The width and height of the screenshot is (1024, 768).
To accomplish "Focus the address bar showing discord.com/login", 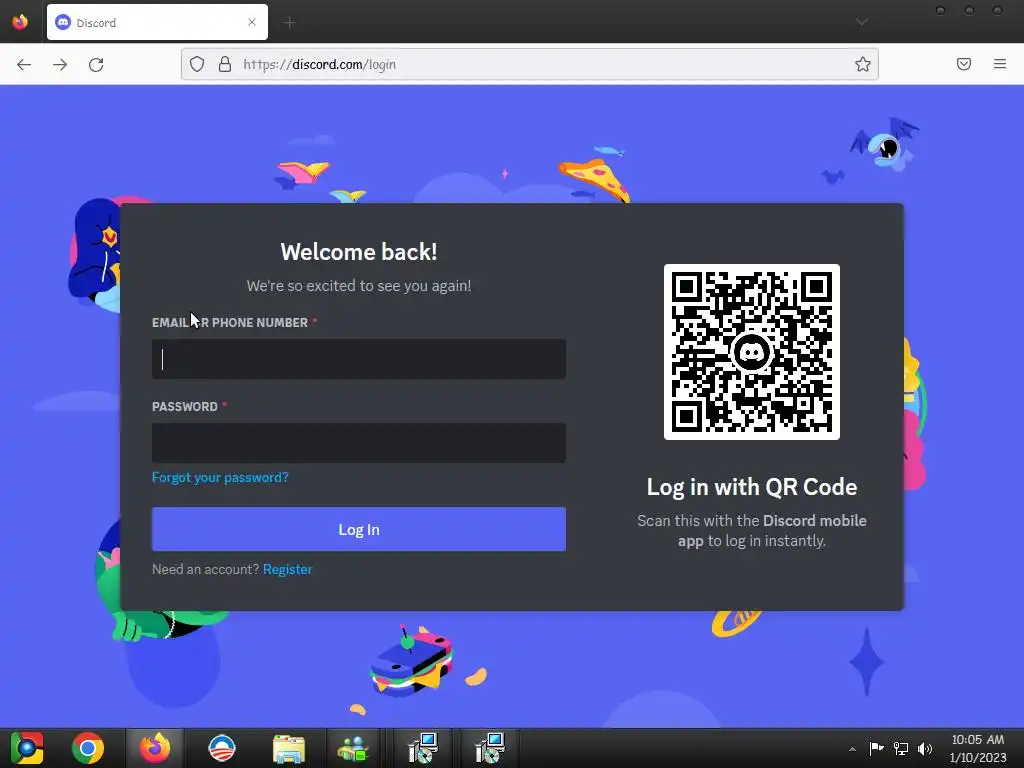I will coord(530,64).
